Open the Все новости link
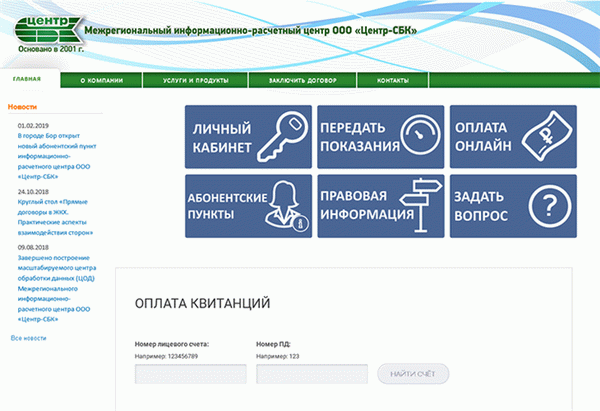Image resolution: width=600 pixels, height=411 pixels. 28,338
